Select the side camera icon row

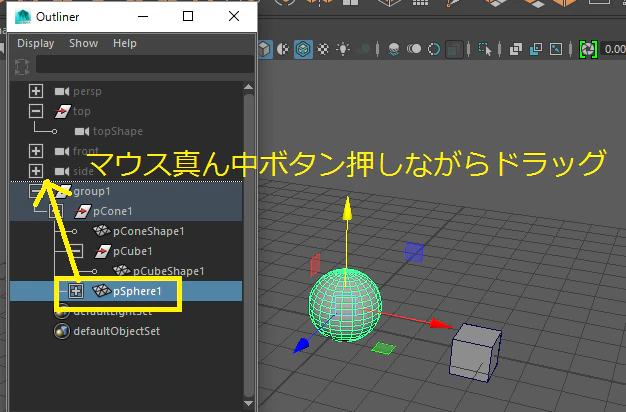126,171
